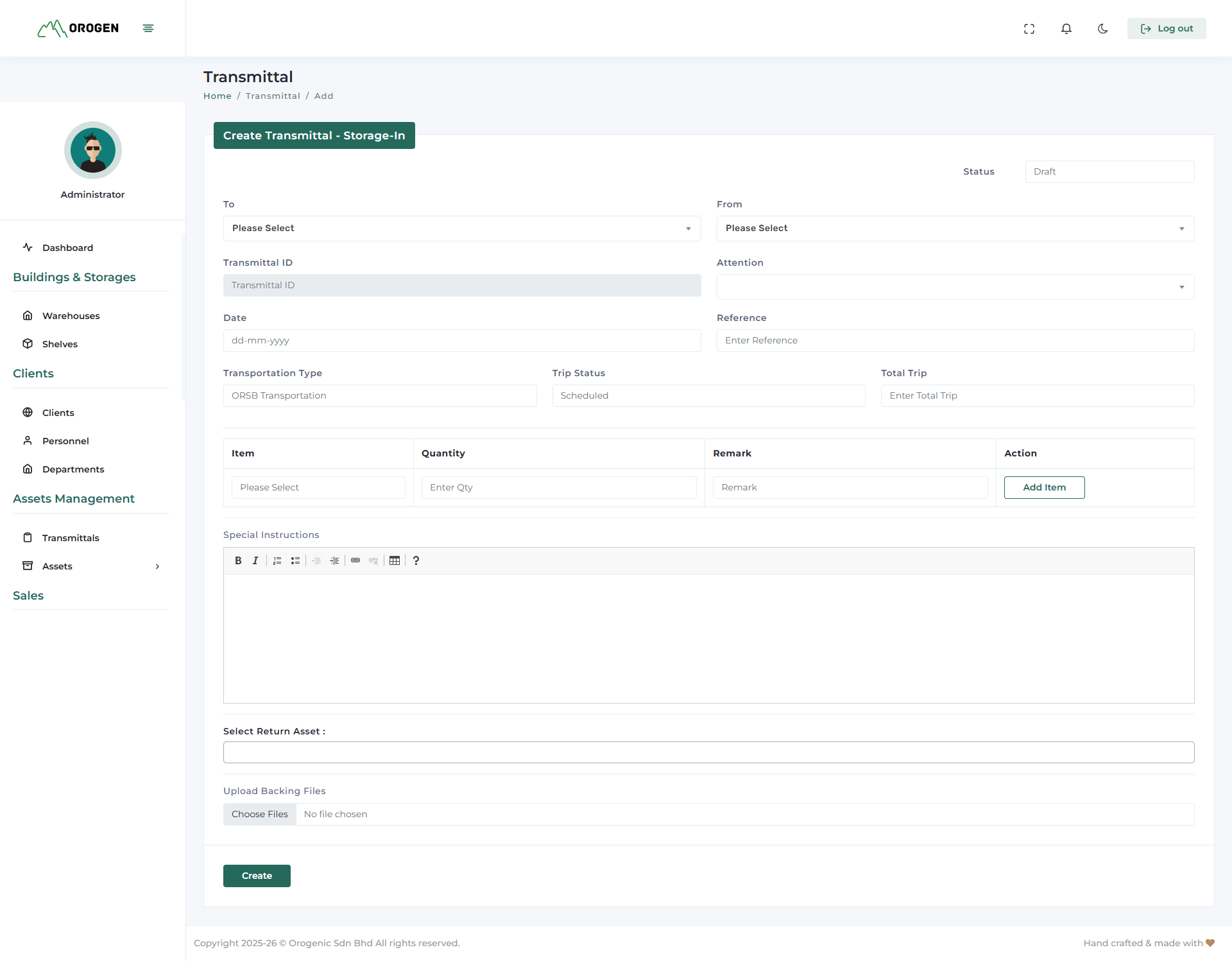Viewport: 1232px width, 961px height.
Task: Go to Transmittals in sidebar menu
Action: [71, 538]
